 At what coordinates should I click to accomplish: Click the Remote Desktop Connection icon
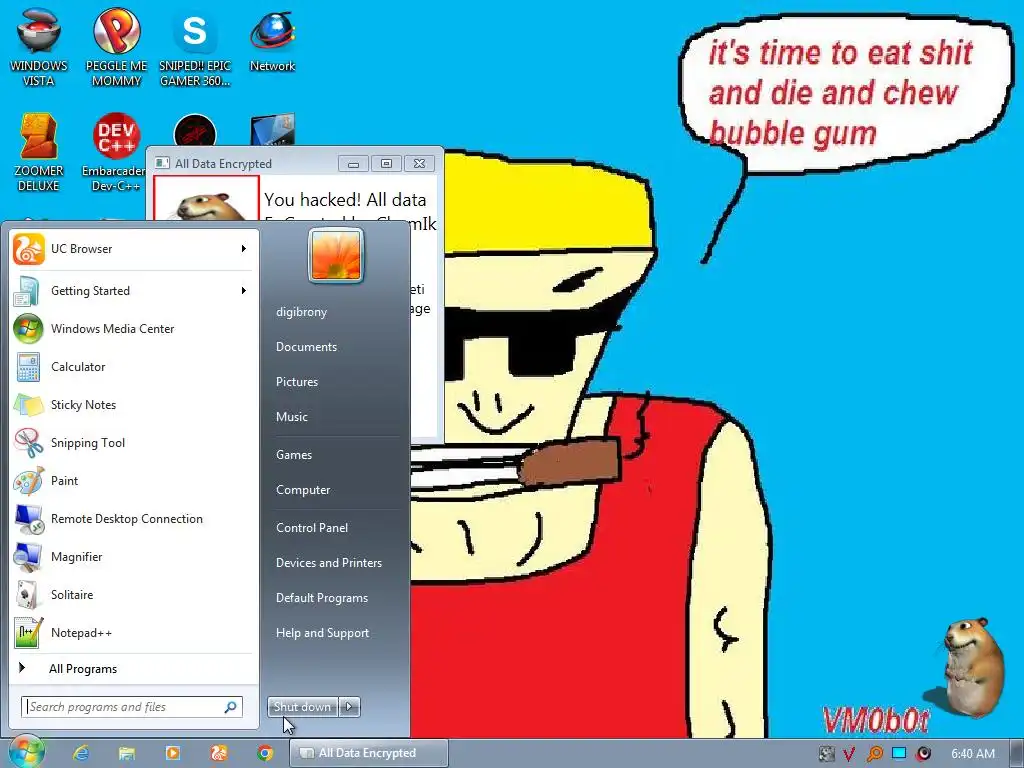click(29, 519)
